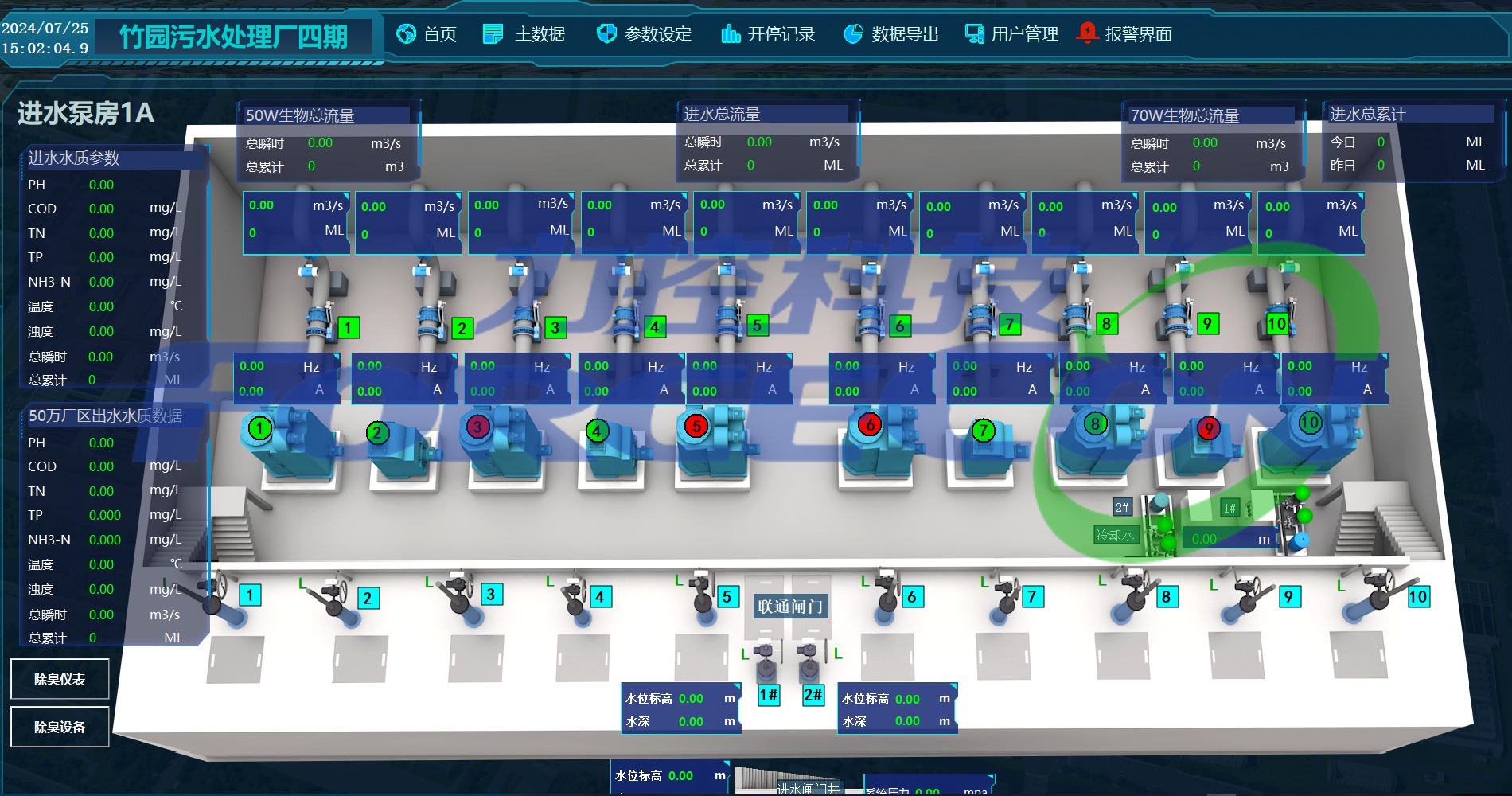Click the tenth pump Hz frequency panel
1512x796 pixels.
click(x=1335, y=378)
